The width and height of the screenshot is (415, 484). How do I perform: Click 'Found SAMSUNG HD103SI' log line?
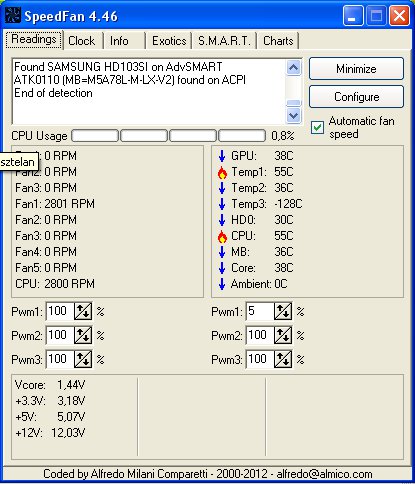point(118,67)
